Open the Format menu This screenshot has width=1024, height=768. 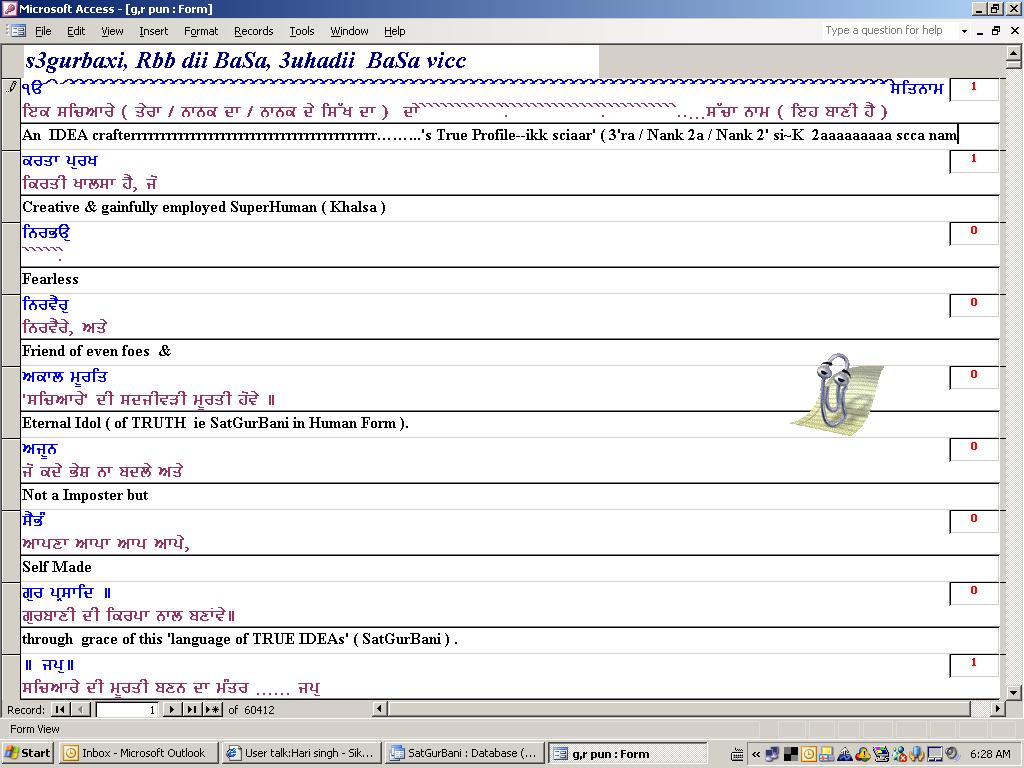coord(201,31)
